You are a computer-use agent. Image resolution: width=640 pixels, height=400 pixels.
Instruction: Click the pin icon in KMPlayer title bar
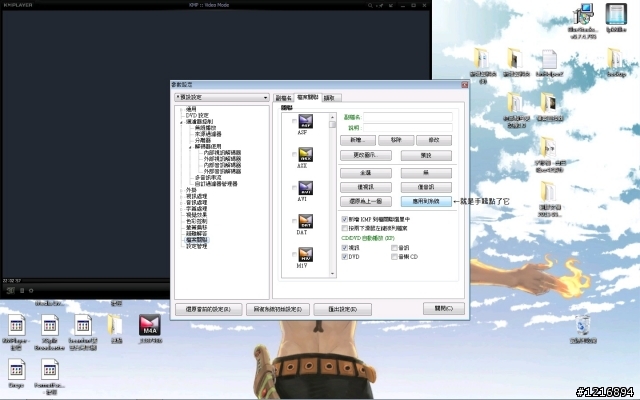coord(381,5)
